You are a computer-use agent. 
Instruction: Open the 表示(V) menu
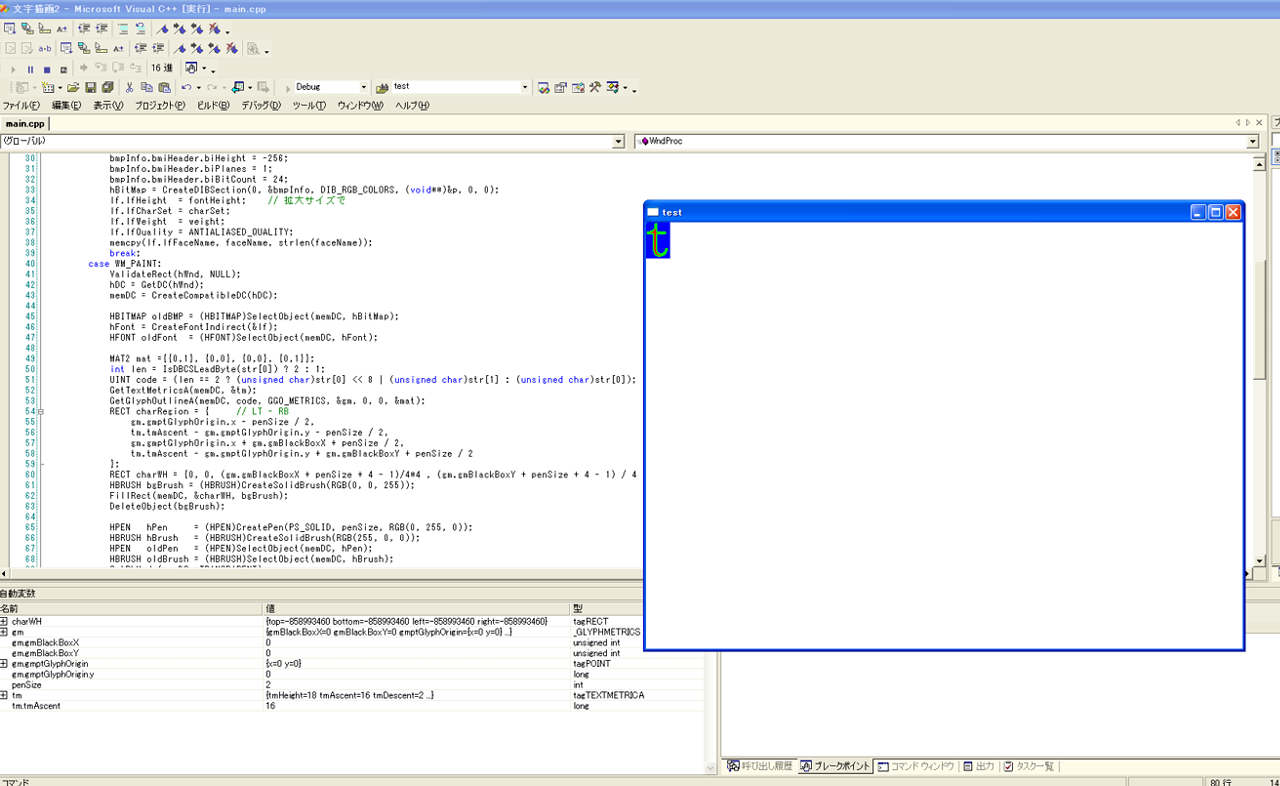pyautogui.click(x=108, y=106)
